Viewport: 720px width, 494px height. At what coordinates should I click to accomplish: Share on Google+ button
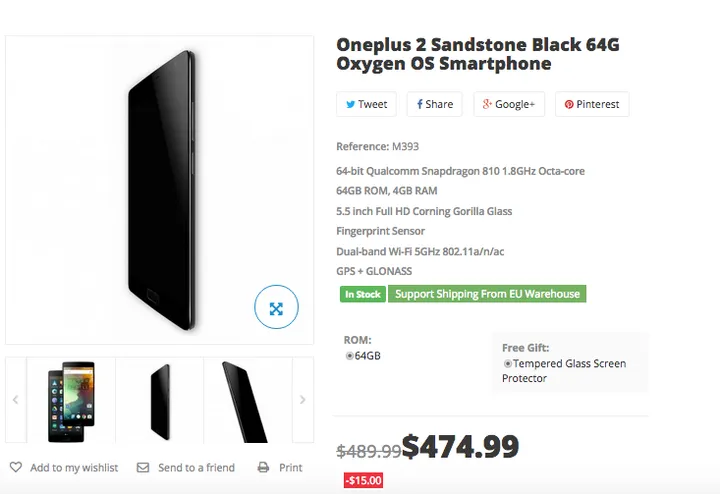tap(509, 104)
